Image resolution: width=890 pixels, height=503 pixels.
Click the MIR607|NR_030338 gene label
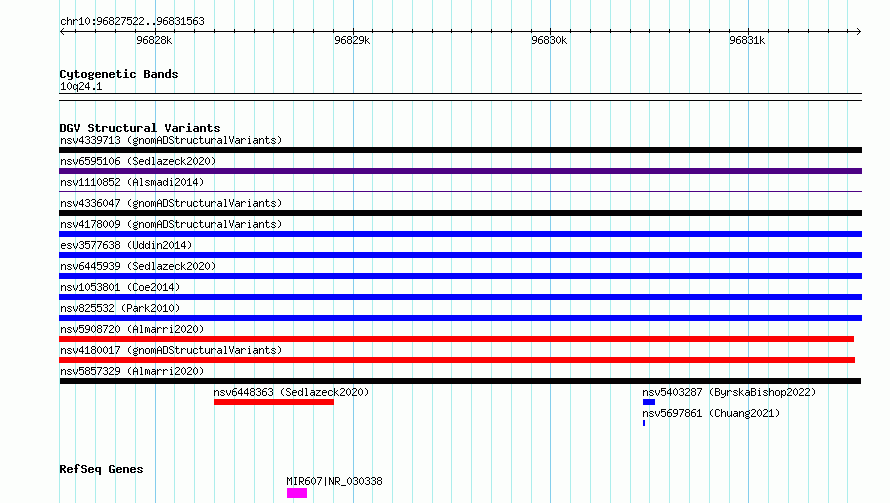334,481
